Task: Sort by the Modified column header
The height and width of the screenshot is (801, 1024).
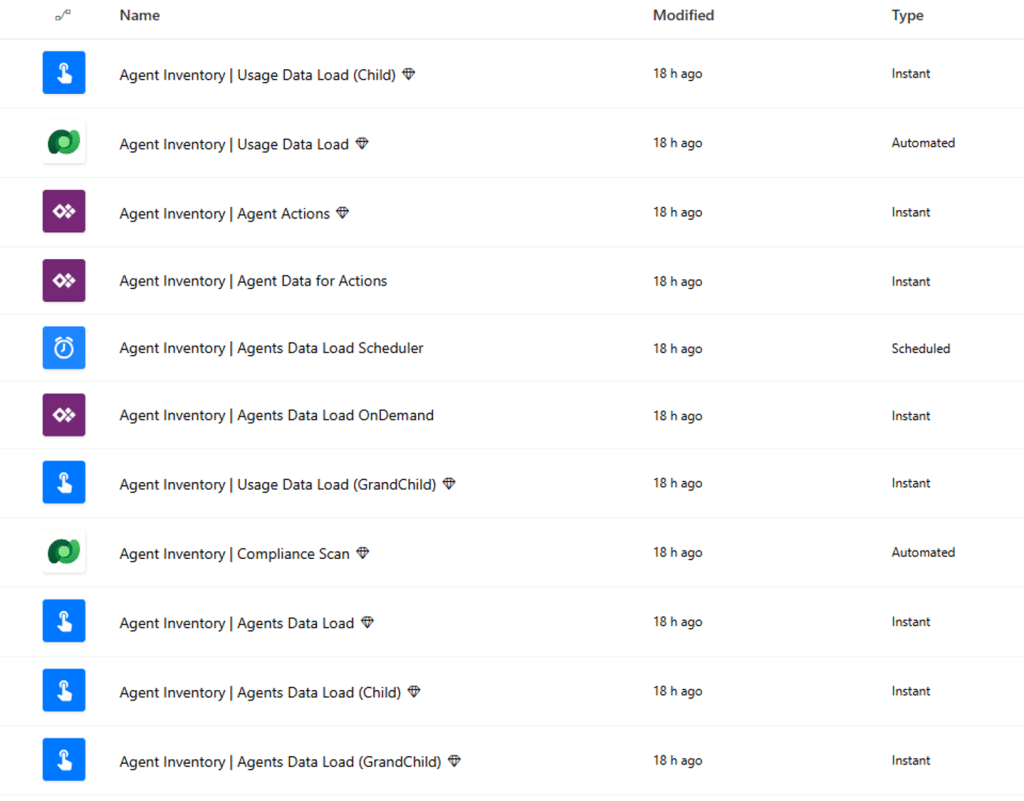Action: click(x=683, y=15)
